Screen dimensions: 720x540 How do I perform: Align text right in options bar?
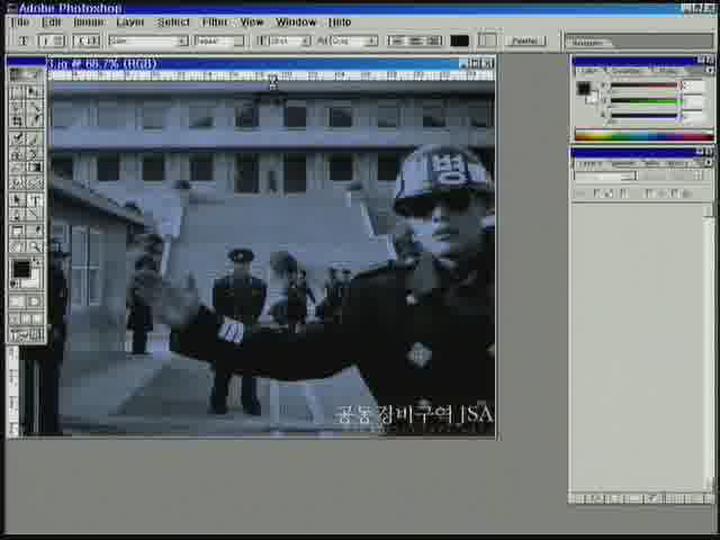(433, 41)
